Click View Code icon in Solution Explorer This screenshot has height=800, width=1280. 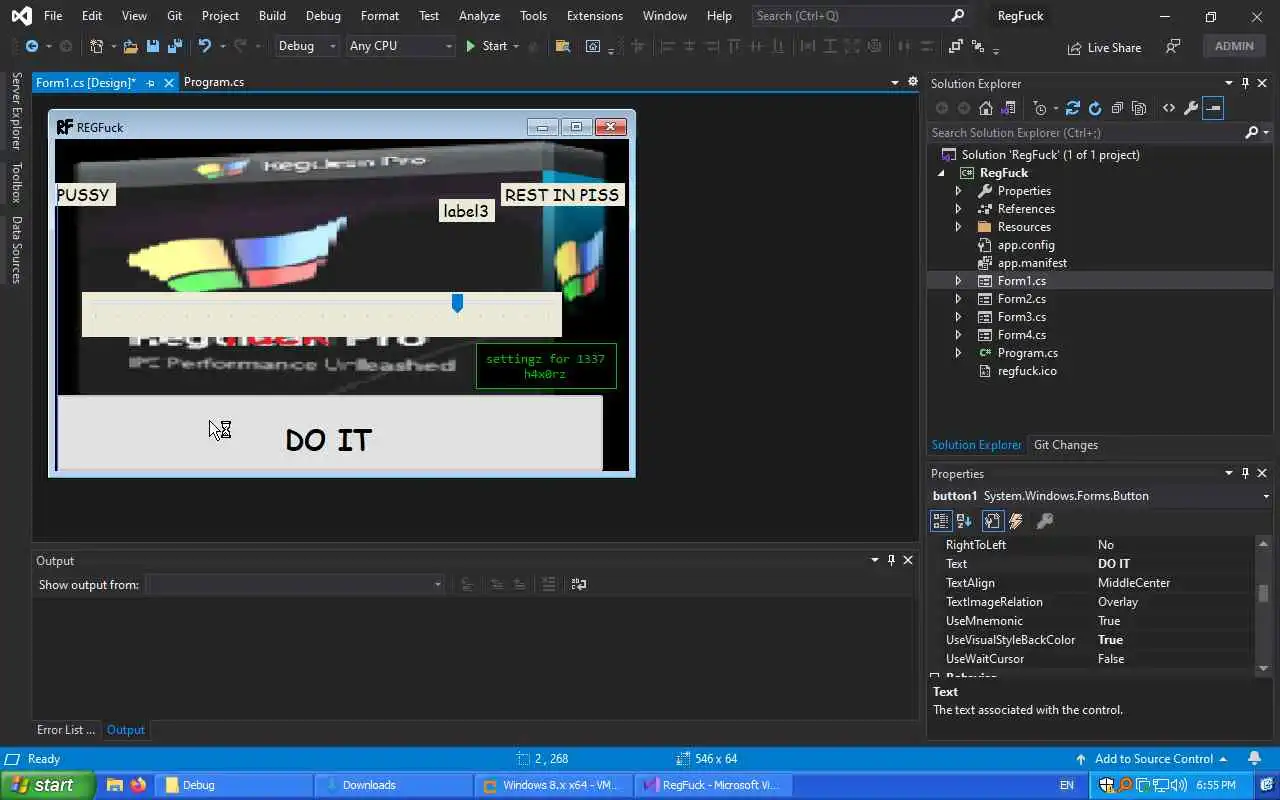pyautogui.click(x=1168, y=108)
